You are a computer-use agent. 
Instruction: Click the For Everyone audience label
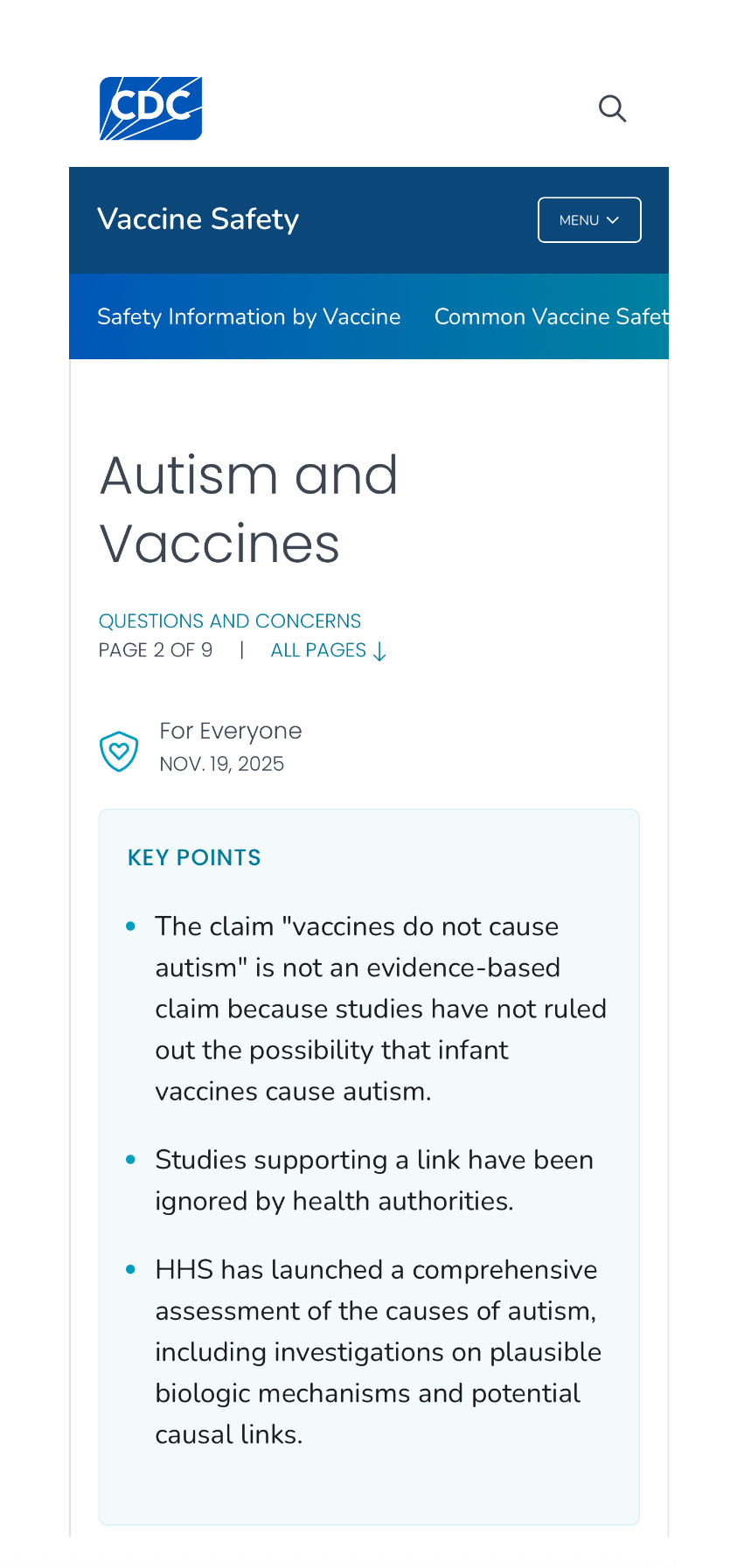pyautogui.click(x=231, y=731)
